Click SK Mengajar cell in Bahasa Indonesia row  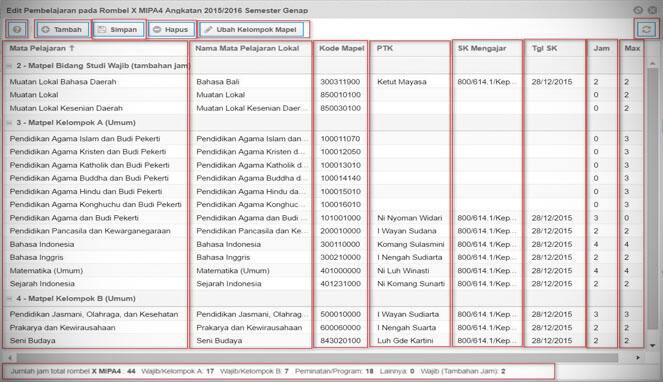[x=487, y=245]
